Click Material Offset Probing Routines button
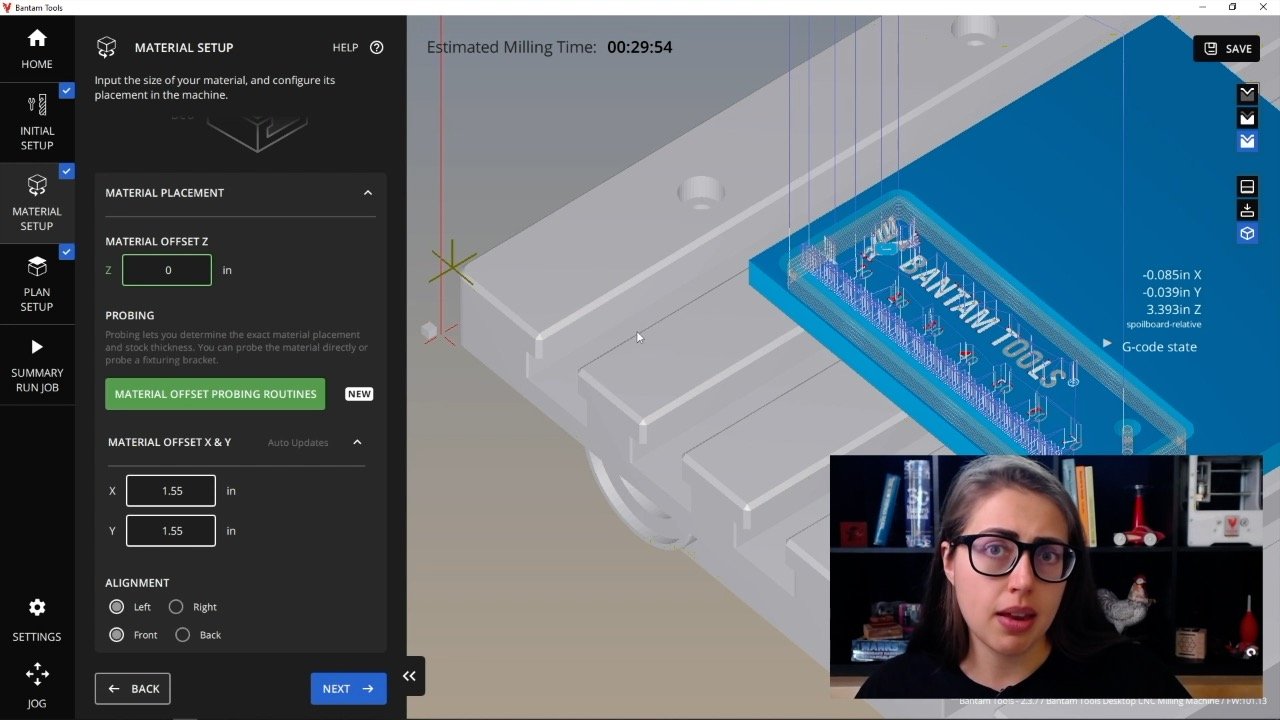 coord(215,394)
